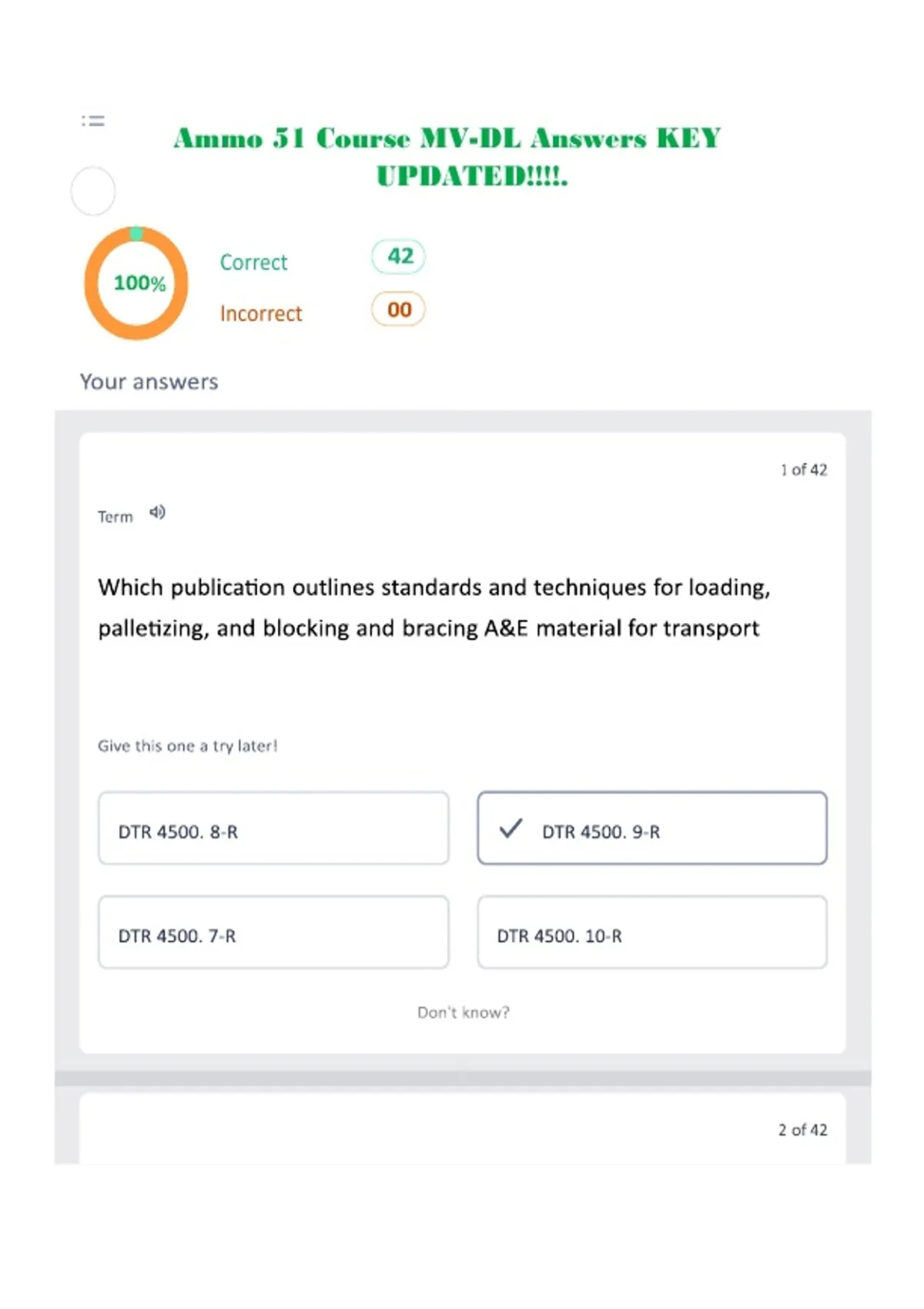Click the 1 of 42 counter

pyautogui.click(x=804, y=470)
